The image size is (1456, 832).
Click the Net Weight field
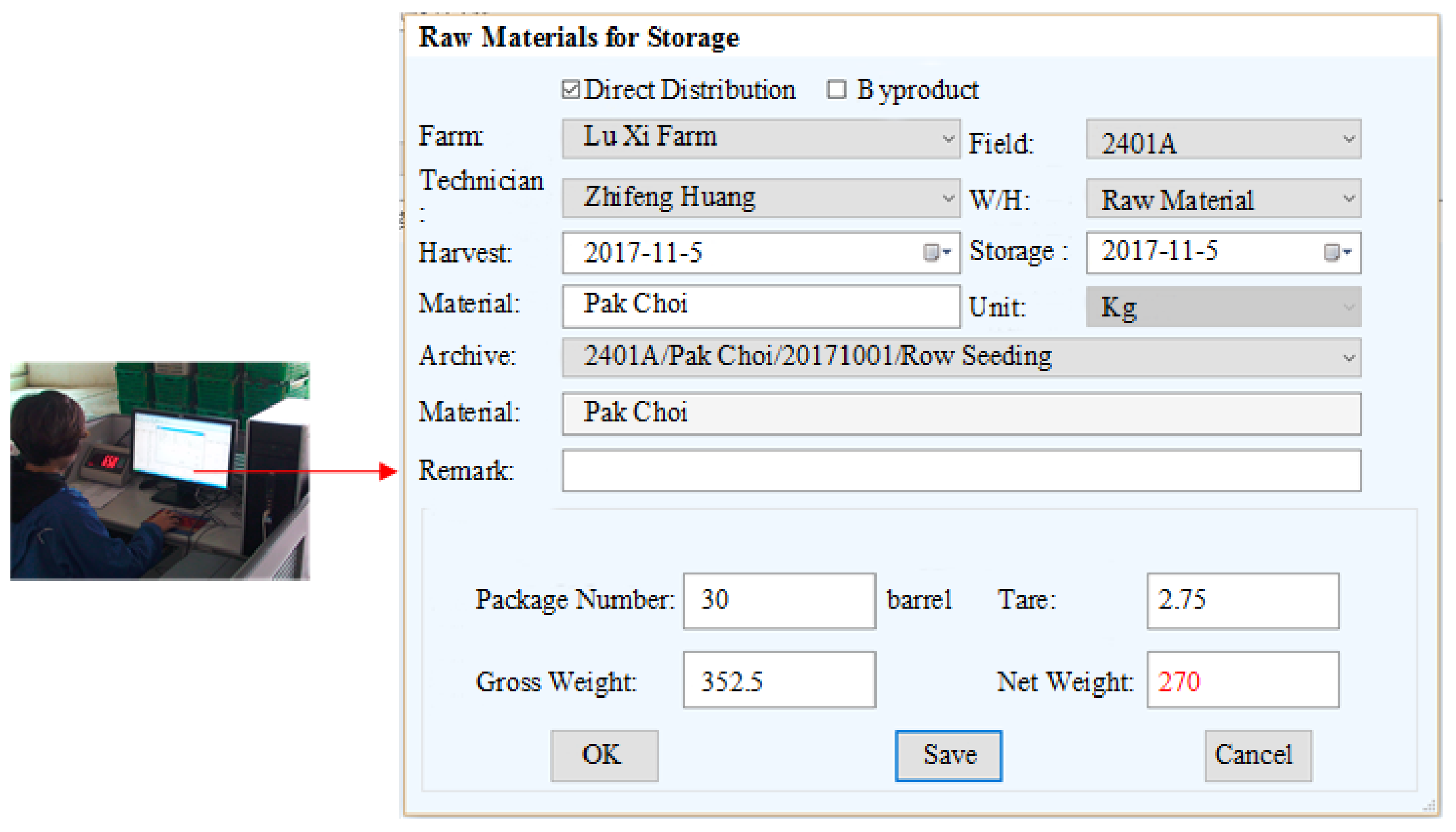[1242, 680]
